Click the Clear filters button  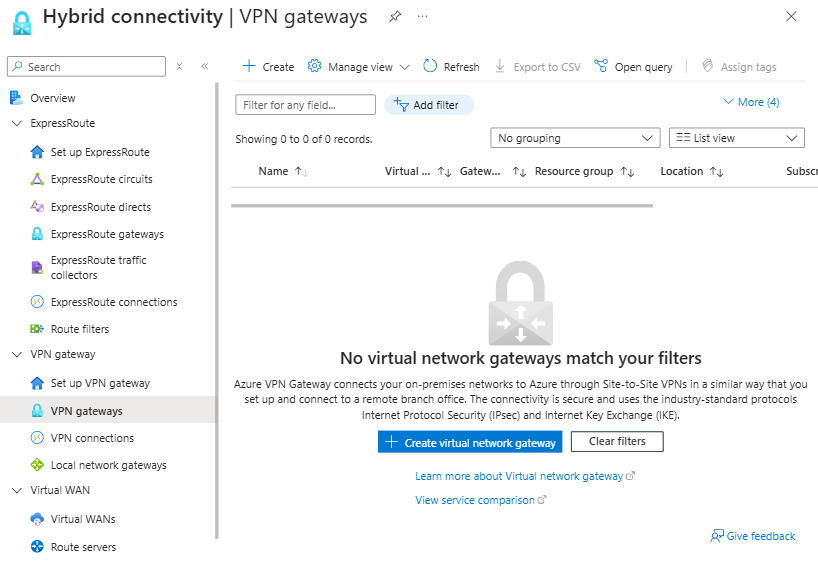coord(617,441)
